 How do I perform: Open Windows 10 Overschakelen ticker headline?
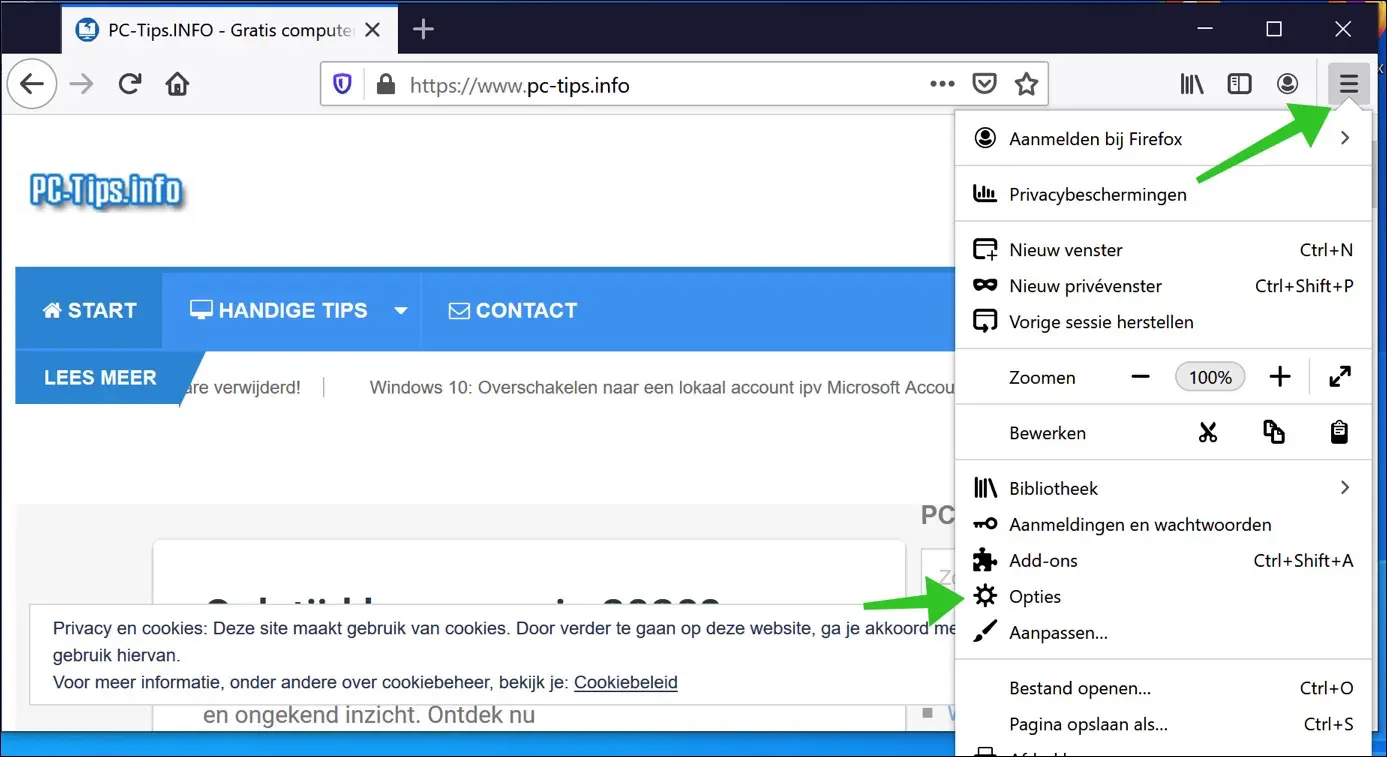pos(662,387)
